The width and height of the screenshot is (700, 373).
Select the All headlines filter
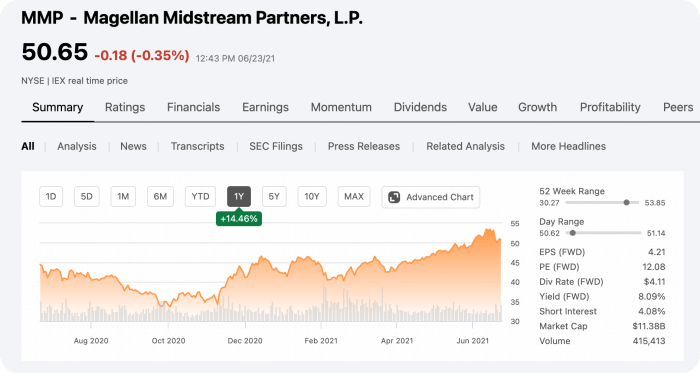tap(28, 146)
